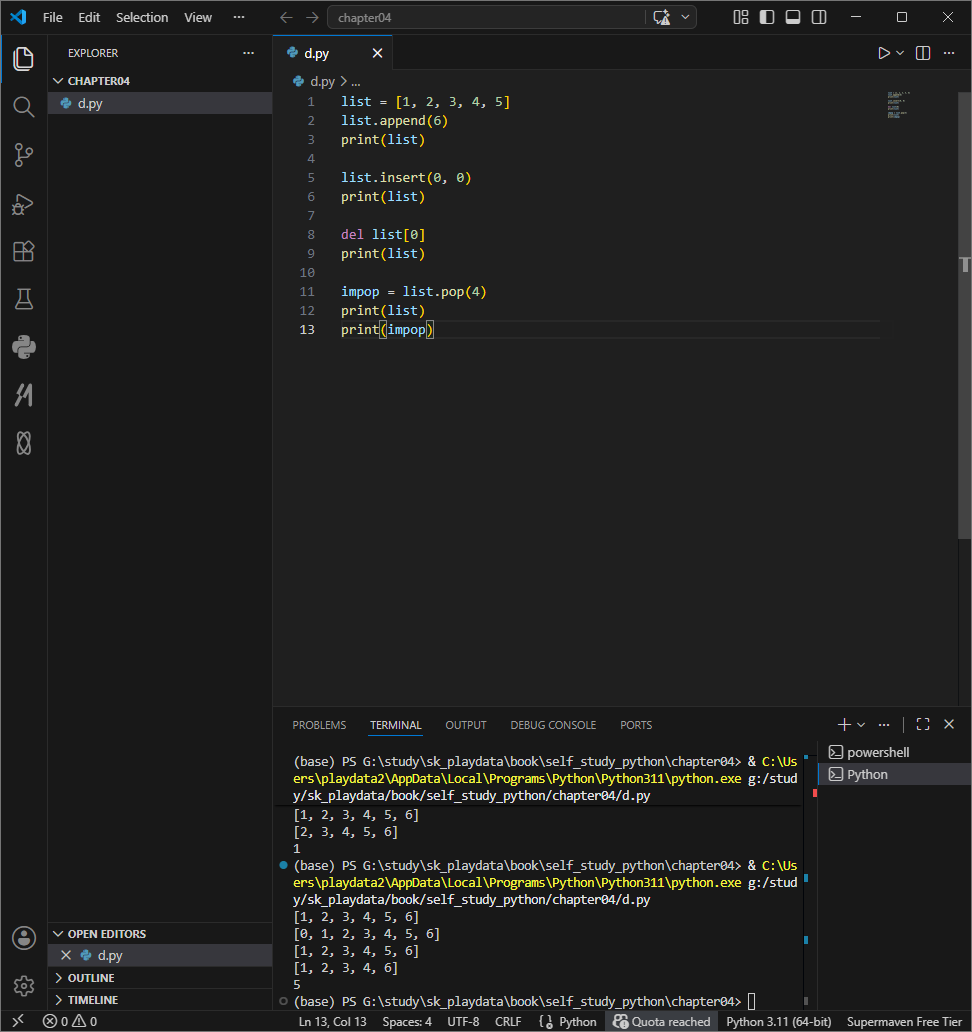
Task: Collapse the OPEN EDITORS section
Action: coord(160,934)
